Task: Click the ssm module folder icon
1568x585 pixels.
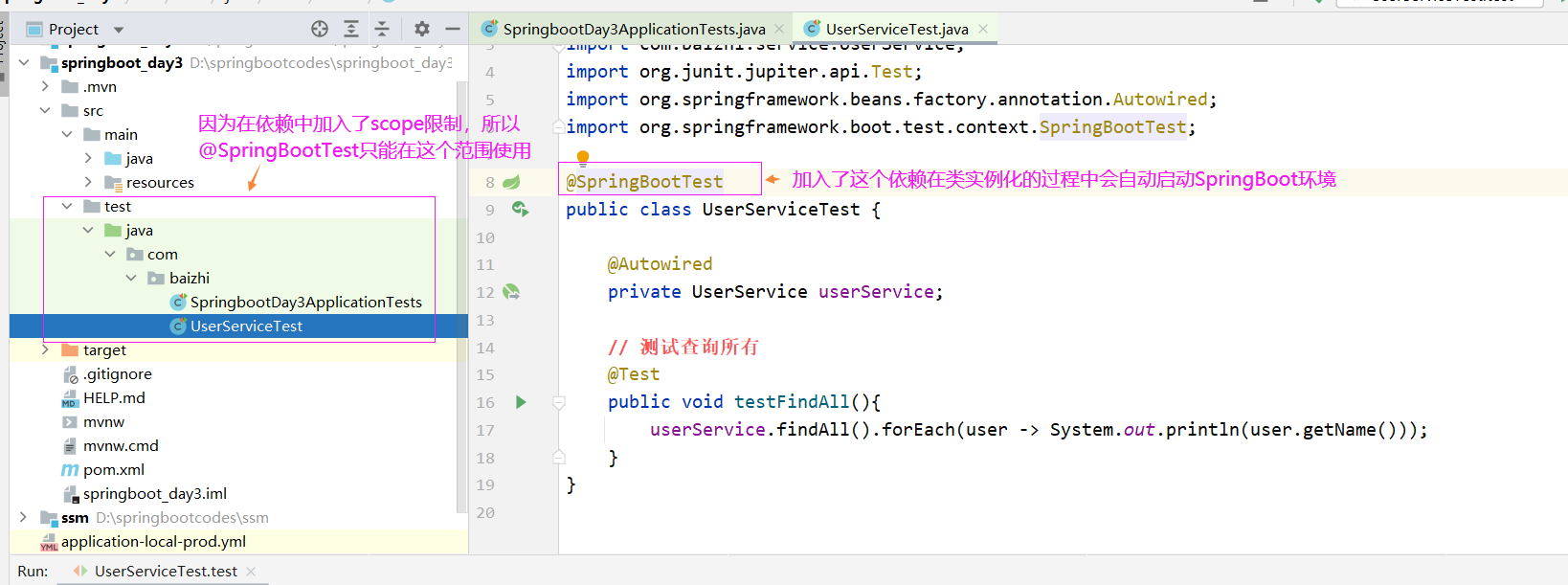Action: coord(49,518)
